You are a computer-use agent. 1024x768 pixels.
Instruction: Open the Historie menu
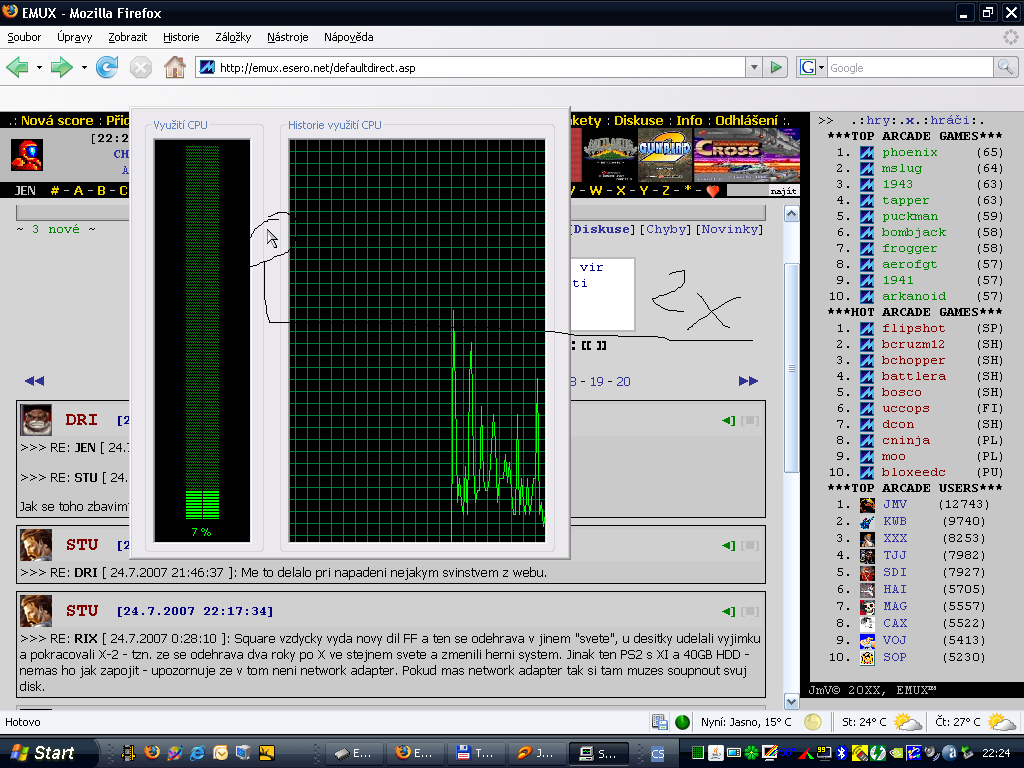[181, 37]
